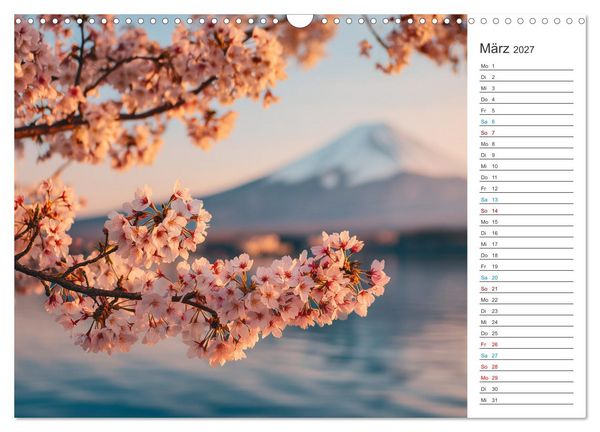Select the 'Mi 3' calendar row
The width and height of the screenshot is (600, 432).
click(x=527, y=88)
